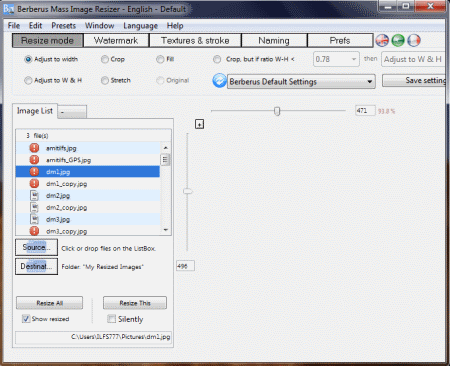Select dm3.jpg in the image list

(x=88, y=219)
